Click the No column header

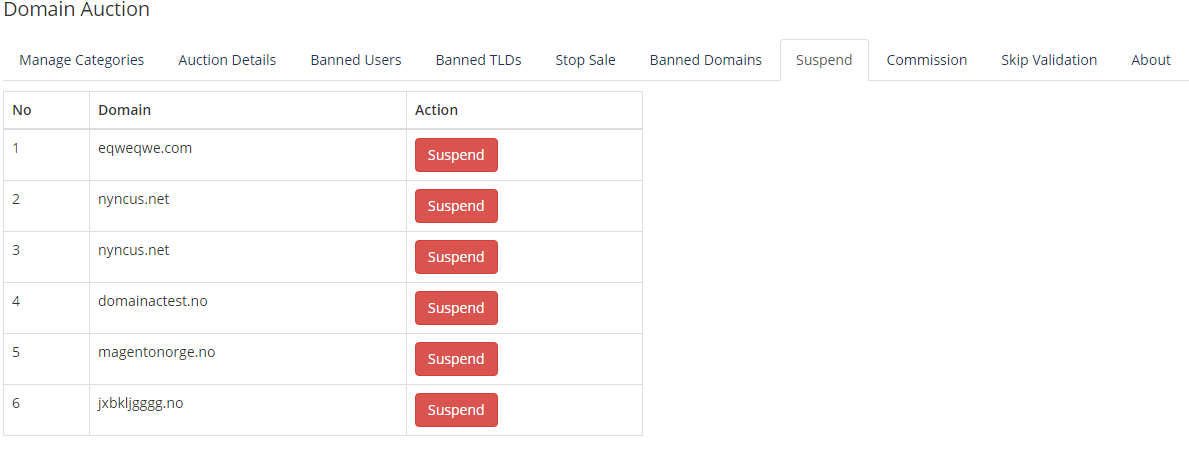22,110
